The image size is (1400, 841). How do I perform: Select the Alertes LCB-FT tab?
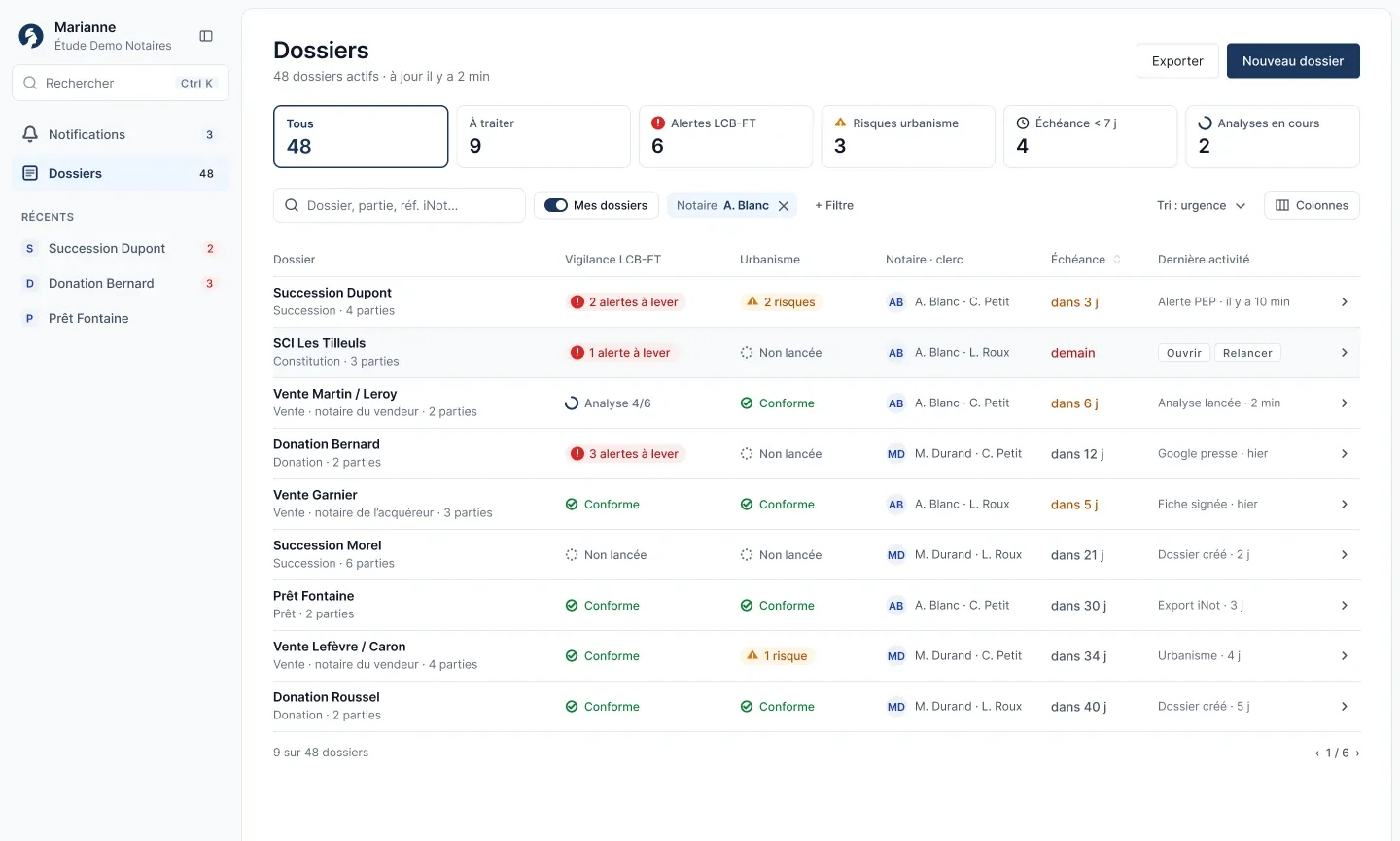[x=725, y=136]
